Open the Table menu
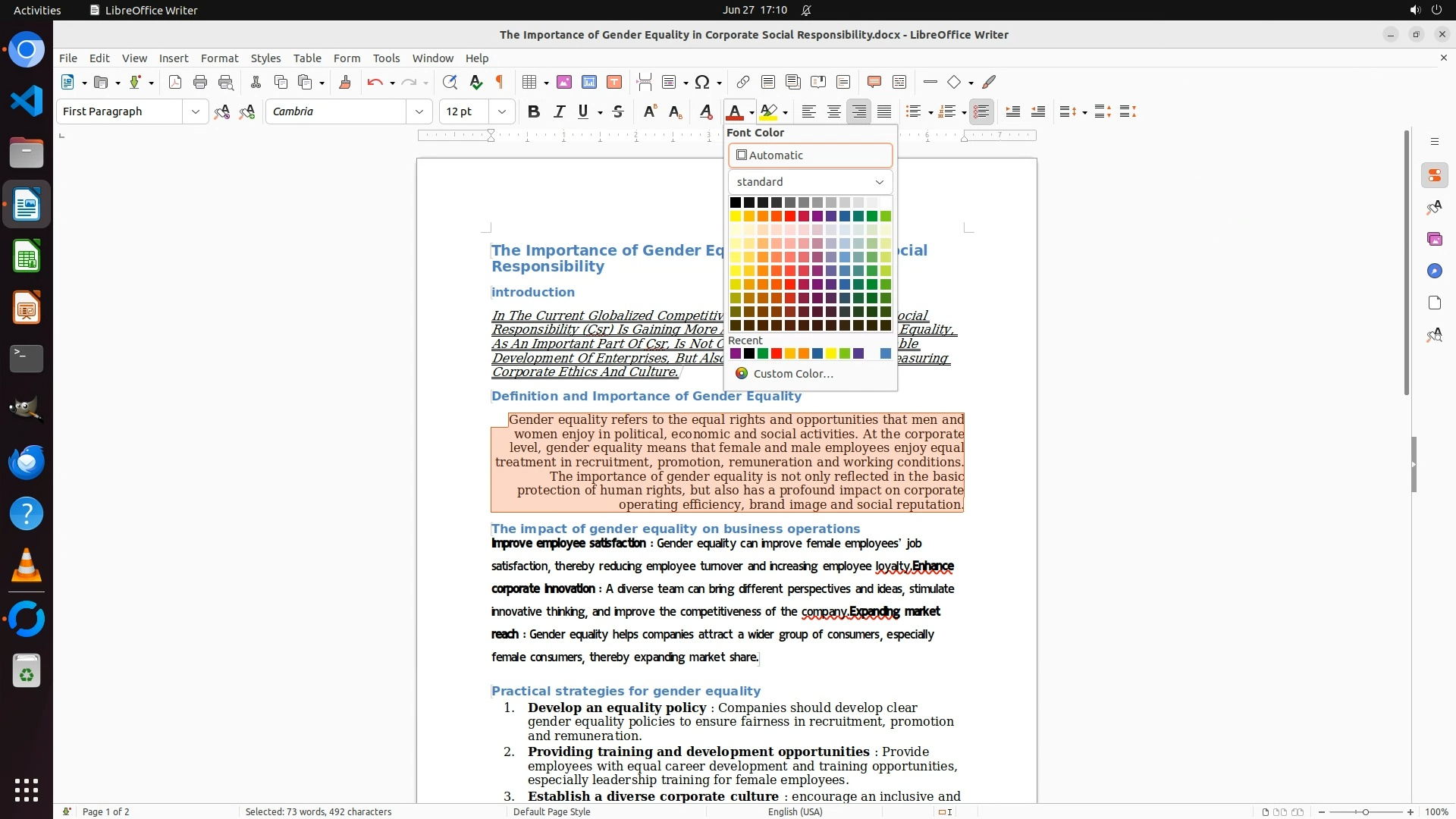This screenshot has width=1456, height=819. (307, 58)
